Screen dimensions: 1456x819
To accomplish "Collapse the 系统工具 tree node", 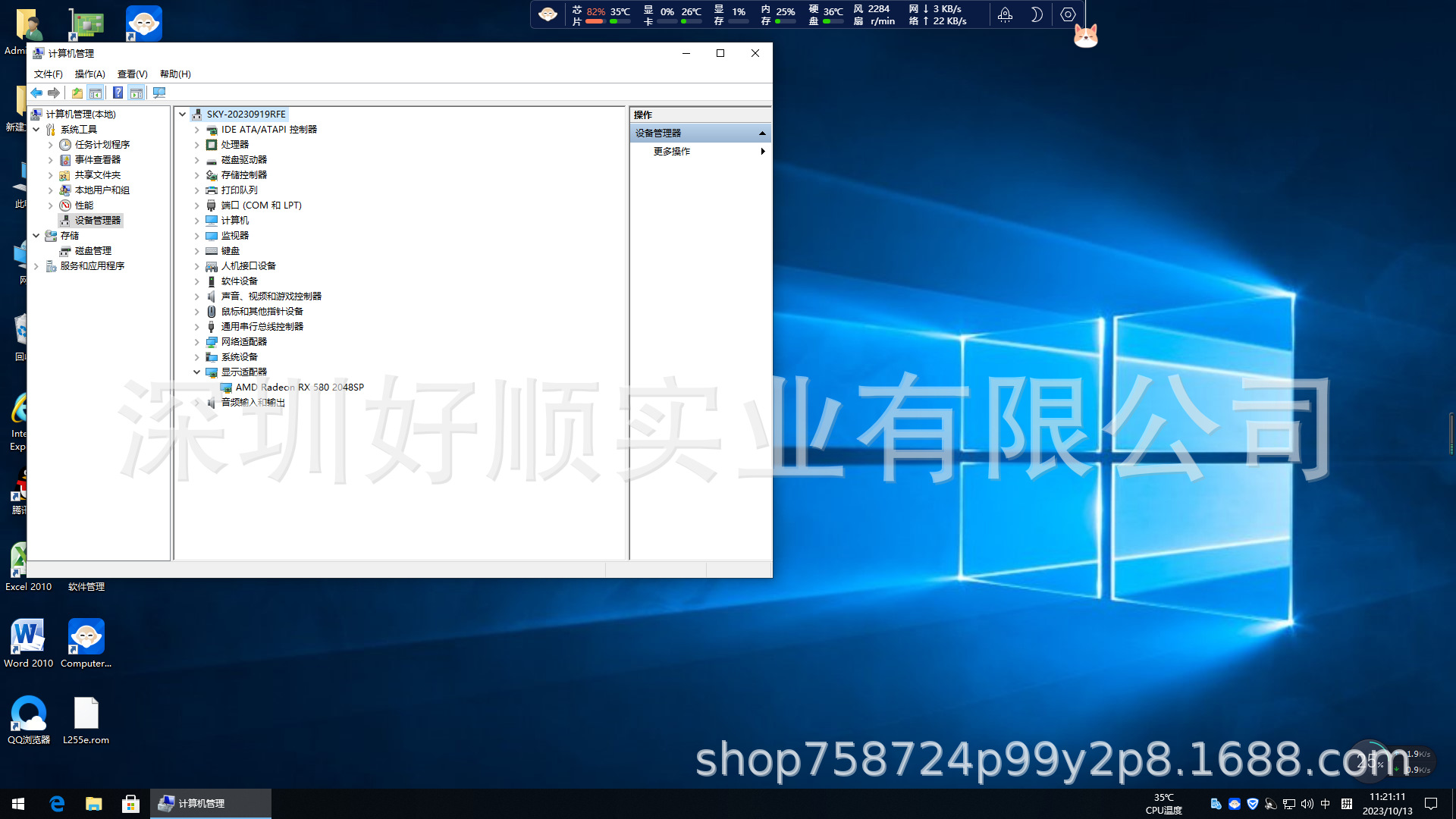I will pos(36,130).
